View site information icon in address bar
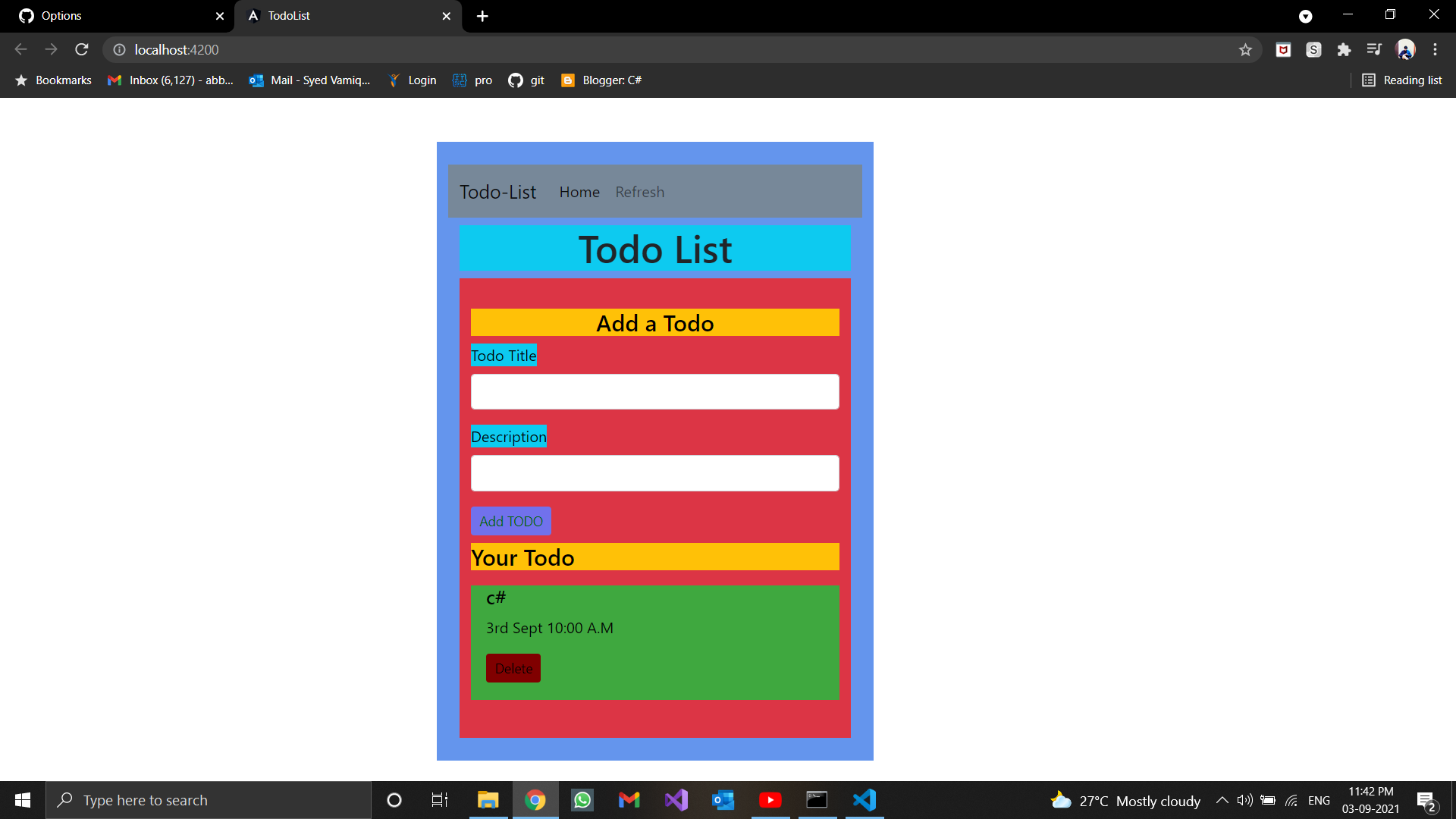1456x819 pixels. click(x=119, y=49)
